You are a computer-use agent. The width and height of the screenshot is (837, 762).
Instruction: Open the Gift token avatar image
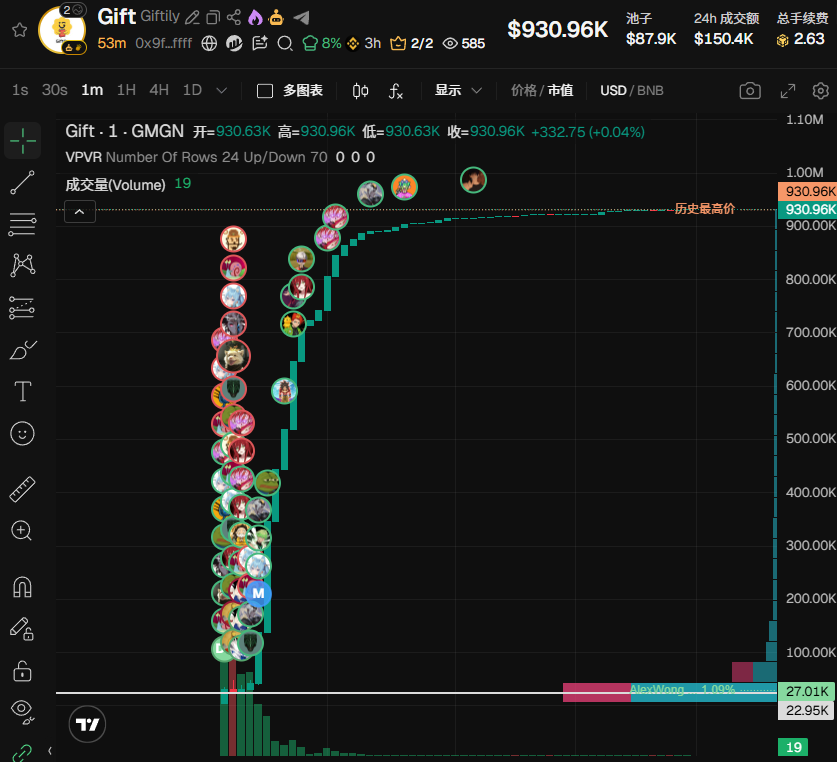pos(62,30)
